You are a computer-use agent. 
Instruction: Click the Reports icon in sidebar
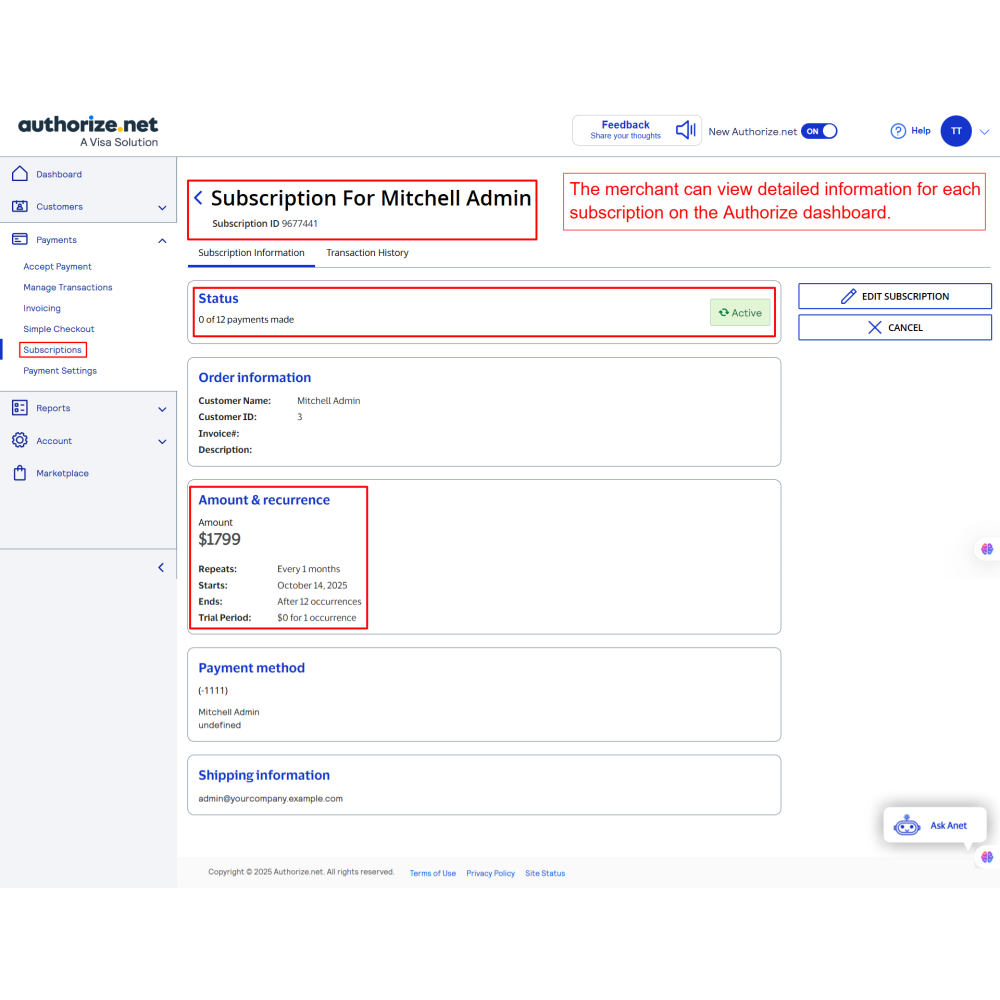point(19,408)
